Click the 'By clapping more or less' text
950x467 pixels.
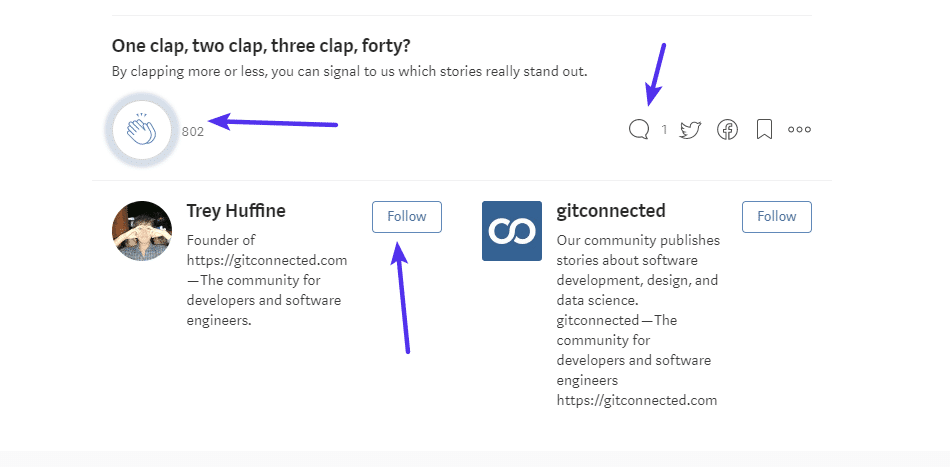(x=349, y=72)
